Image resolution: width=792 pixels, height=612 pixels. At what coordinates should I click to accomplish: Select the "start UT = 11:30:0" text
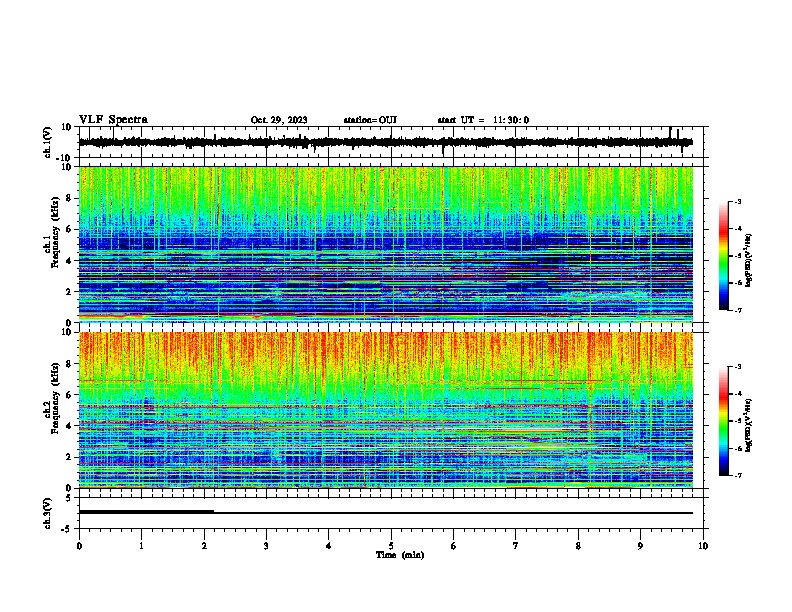483,120
